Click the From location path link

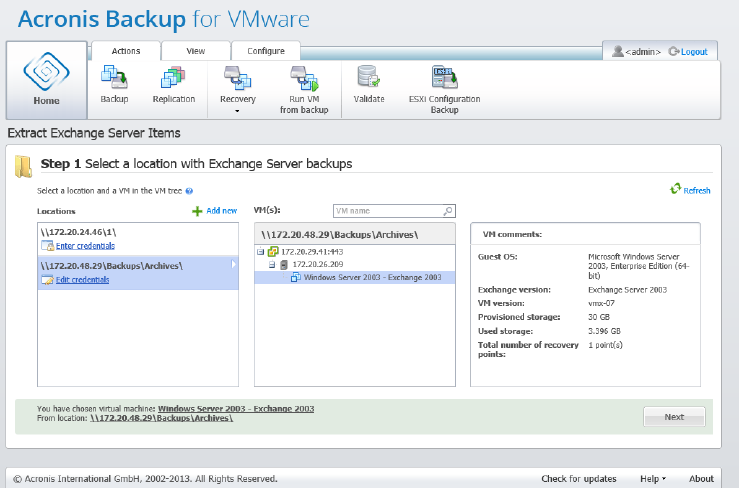(161, 418)
